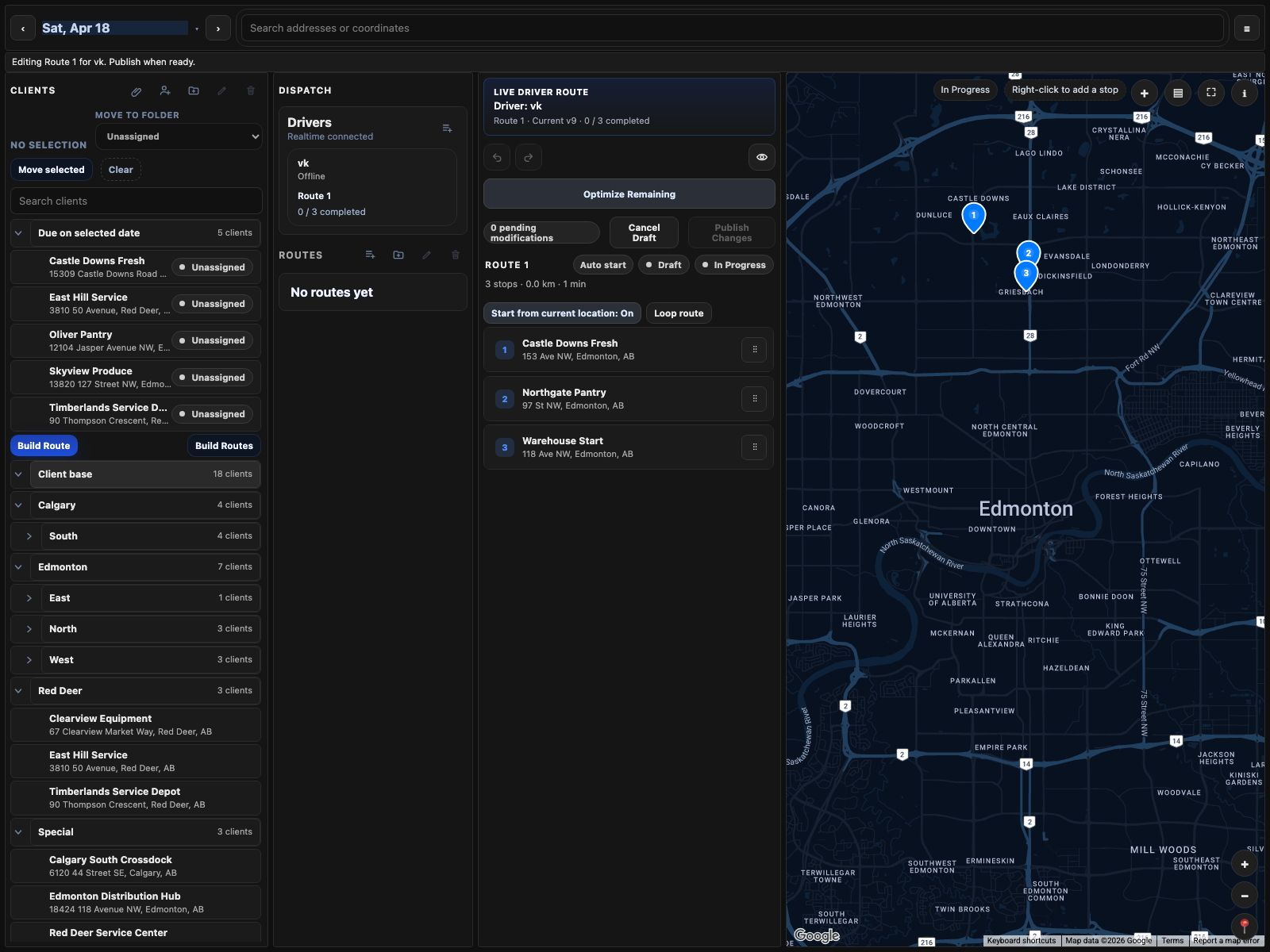Collapse the Client base folder

pyautogui.click(x=18, y=474)
